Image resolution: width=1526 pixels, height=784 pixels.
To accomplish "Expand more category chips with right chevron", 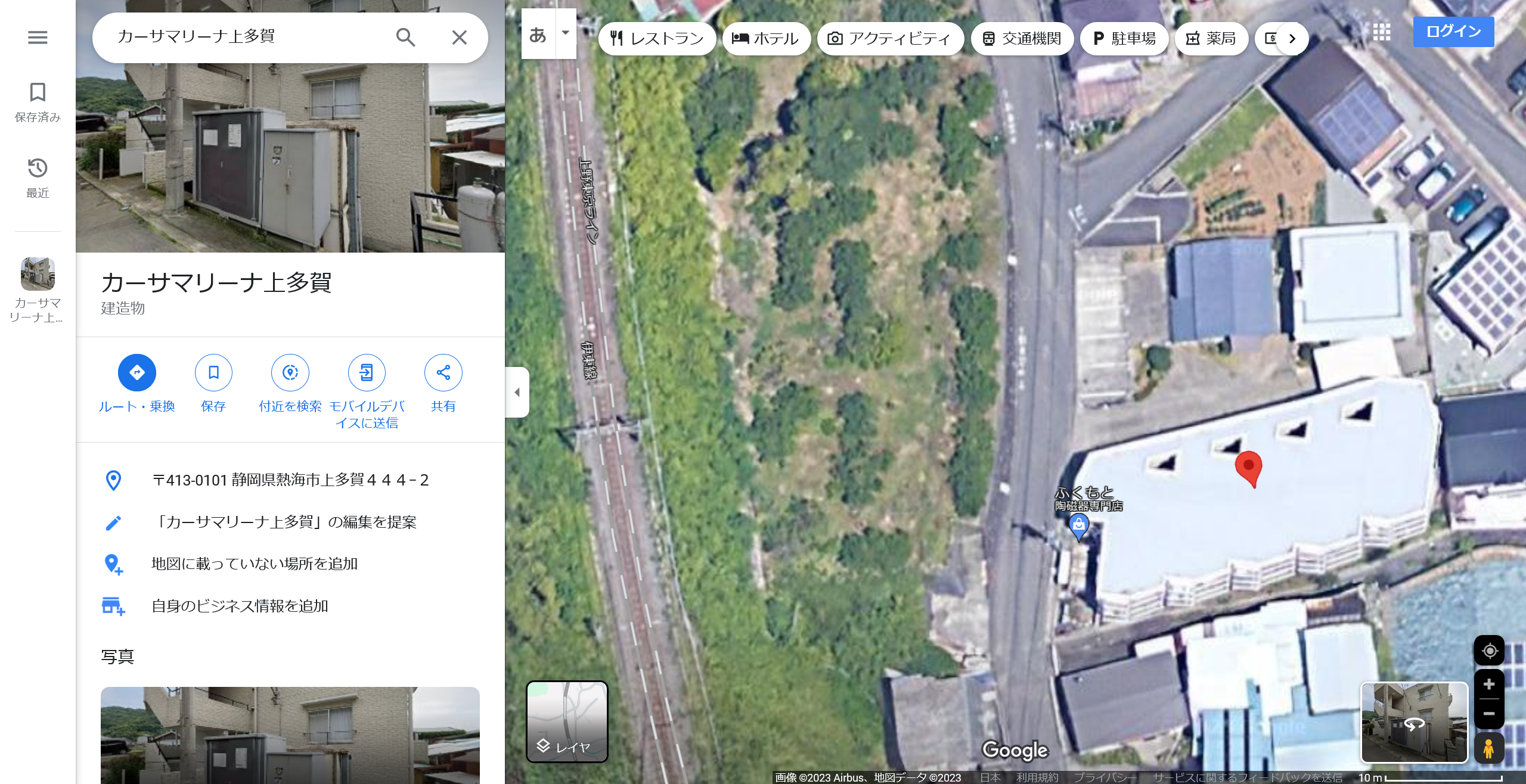I will 1292,39.
